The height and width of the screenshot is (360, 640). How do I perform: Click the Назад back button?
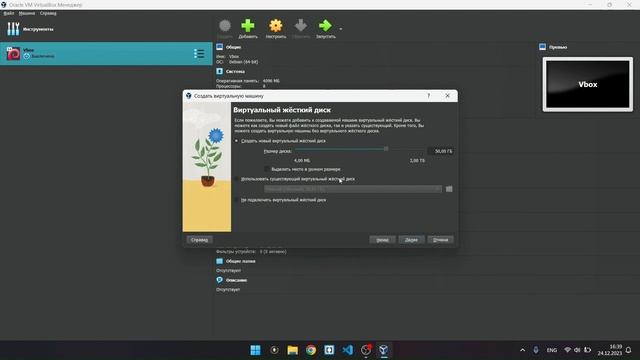382,240
